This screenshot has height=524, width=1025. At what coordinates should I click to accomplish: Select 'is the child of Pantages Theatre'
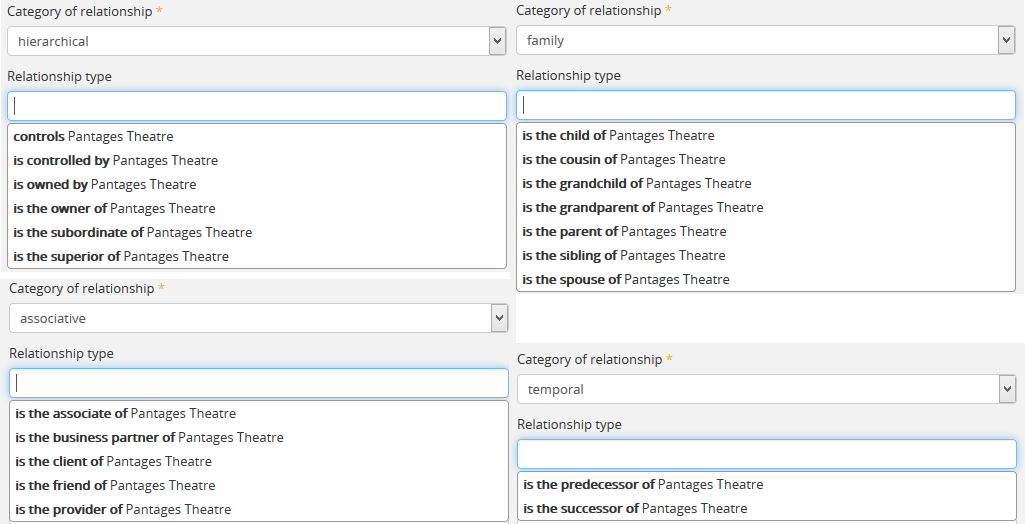618,136
